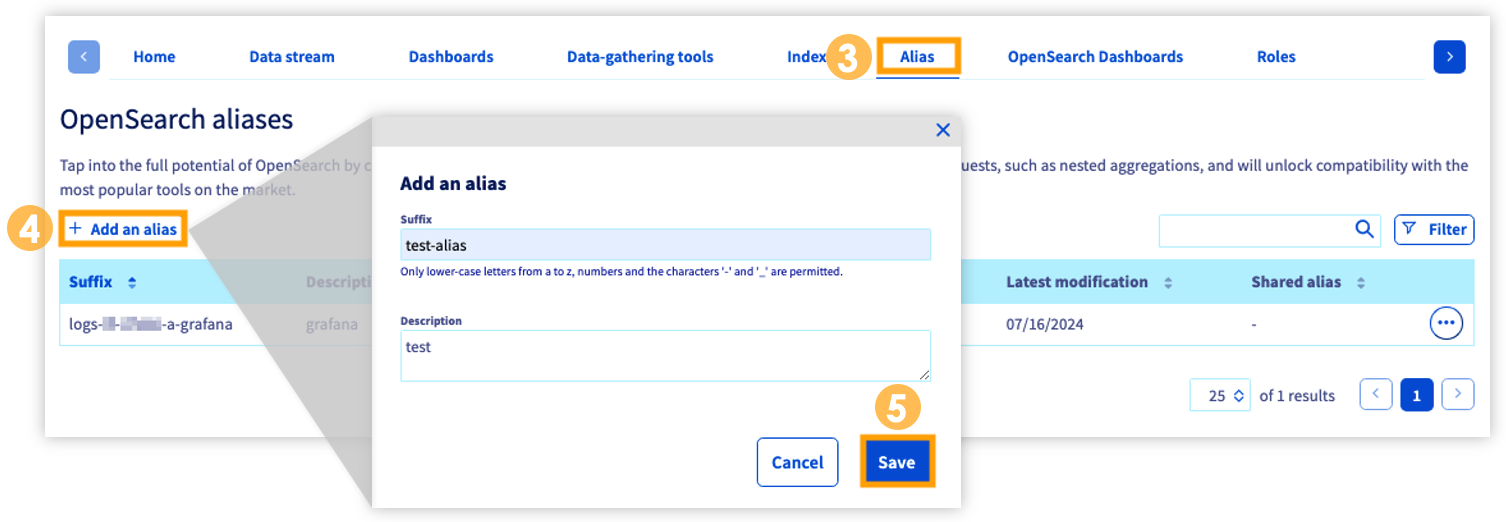
Task: Click the search magnifier icon
Action: [1364, 230]
